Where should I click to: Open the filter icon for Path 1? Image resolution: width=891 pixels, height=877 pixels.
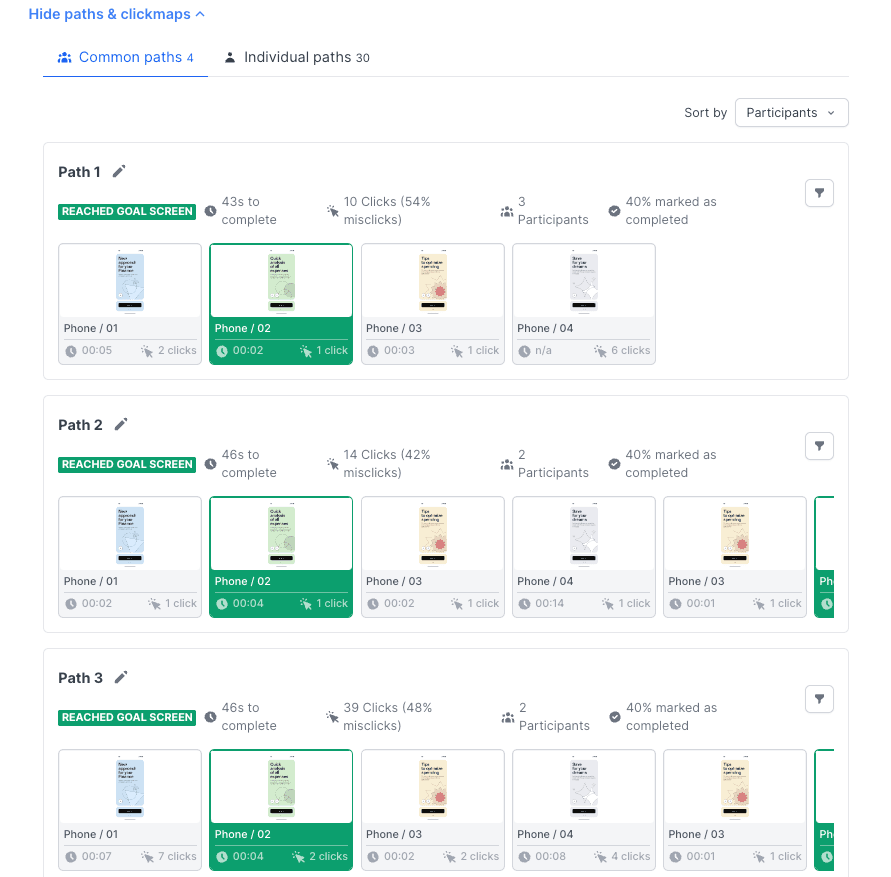click(x=819, y=192)
